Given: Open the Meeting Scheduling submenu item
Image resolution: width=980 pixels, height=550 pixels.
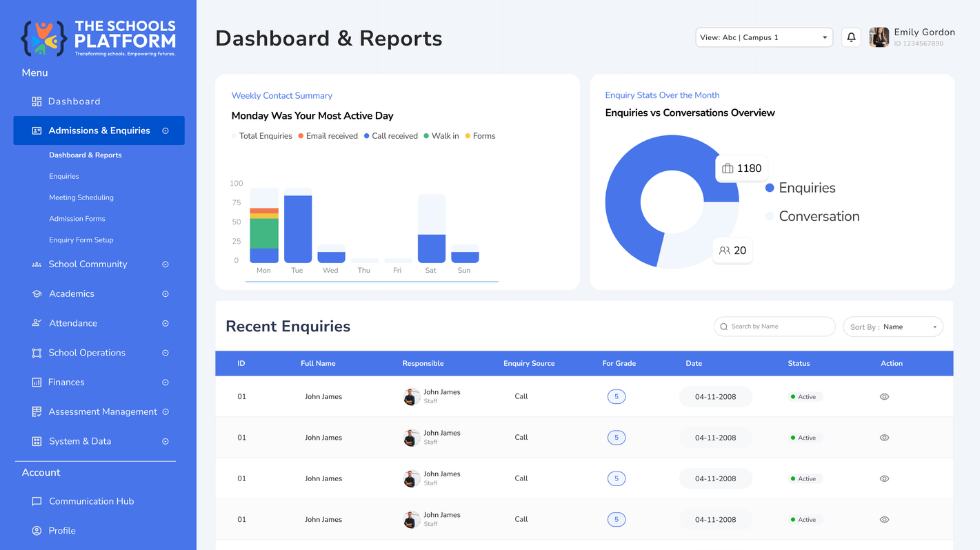Looking at the screenshot, I should (81, 198).
